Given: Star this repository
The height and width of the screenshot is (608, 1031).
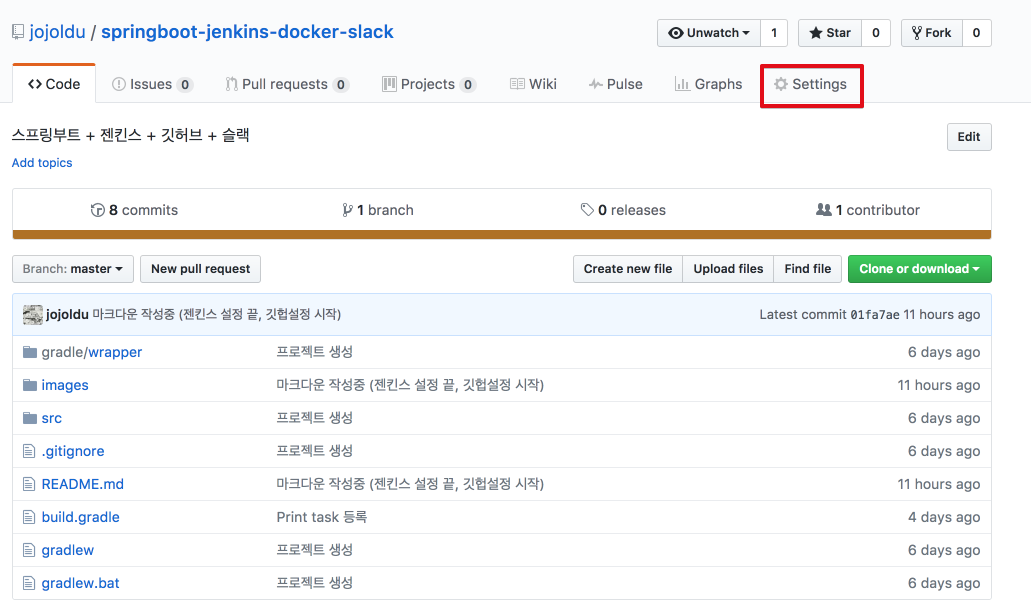Looking at the screenshot, I should 830,33.
